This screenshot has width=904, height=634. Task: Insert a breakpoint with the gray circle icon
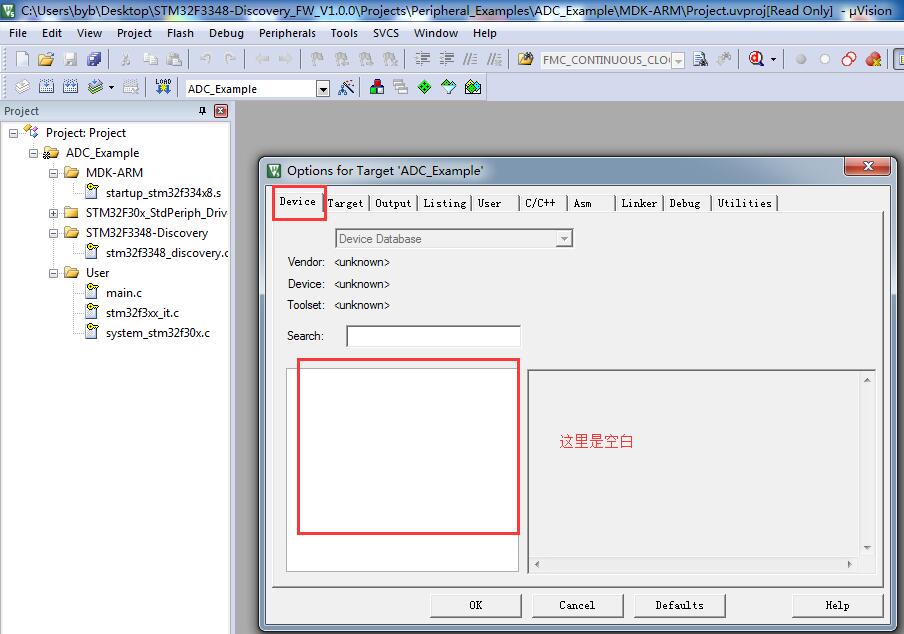tap(801, 59)
